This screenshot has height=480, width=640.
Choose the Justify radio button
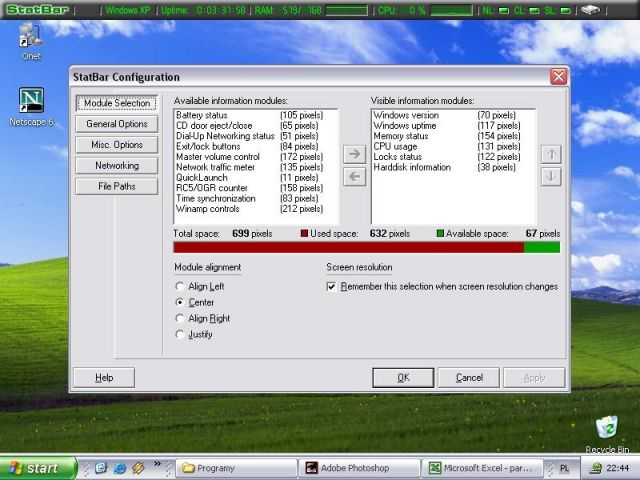194,334
